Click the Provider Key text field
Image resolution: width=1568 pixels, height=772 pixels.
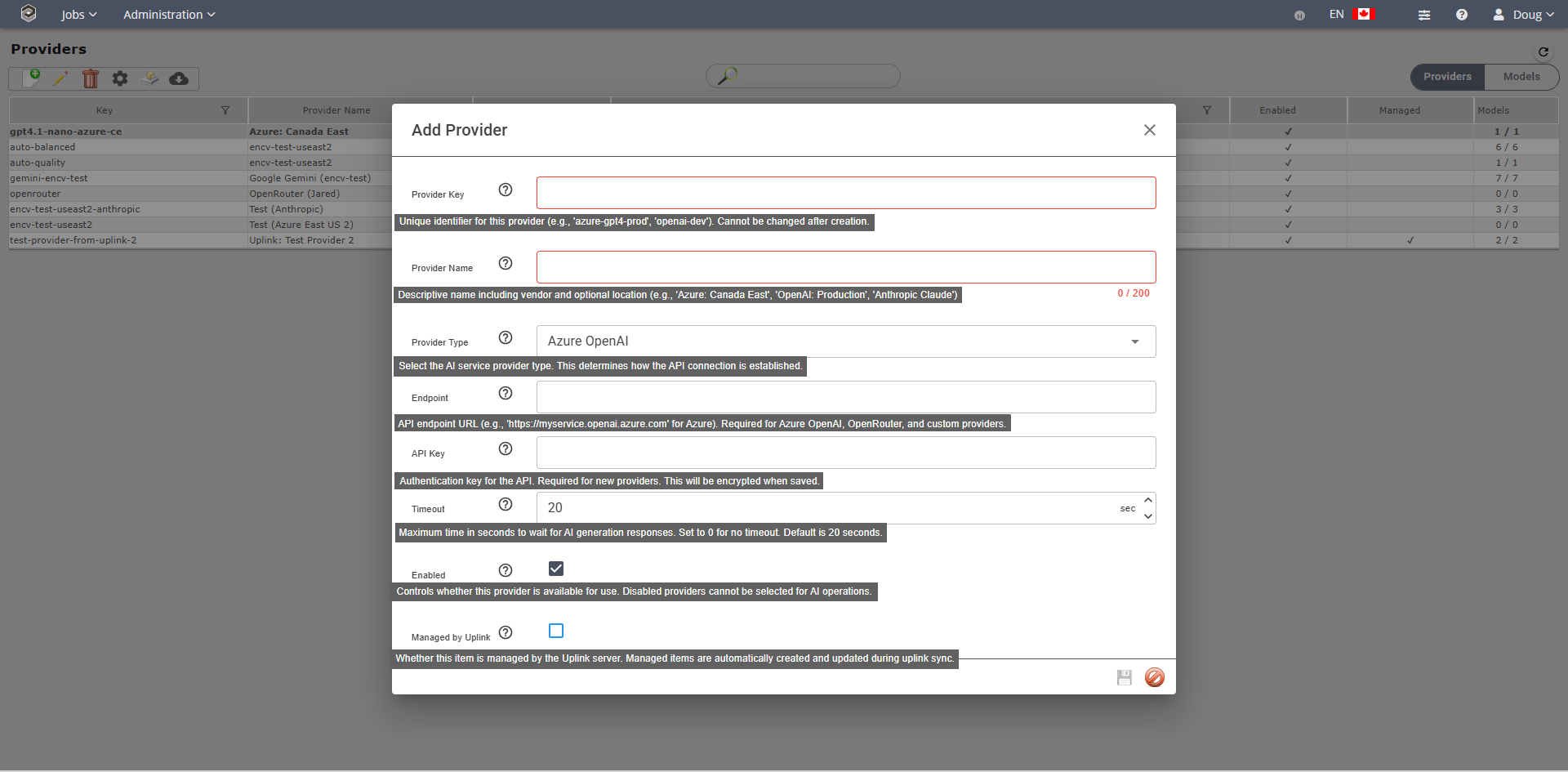845,193
